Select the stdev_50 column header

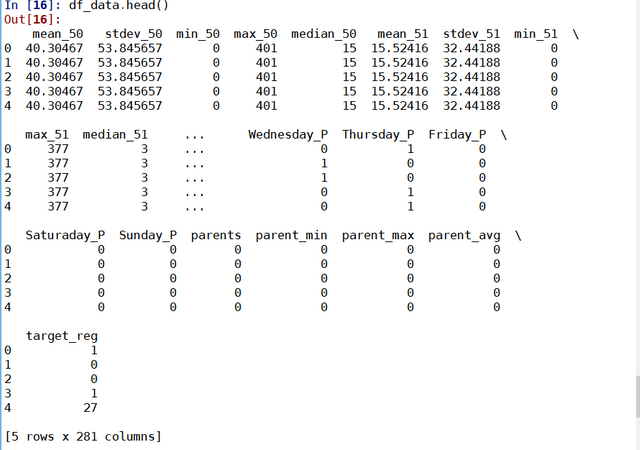(x=134, y=34)
